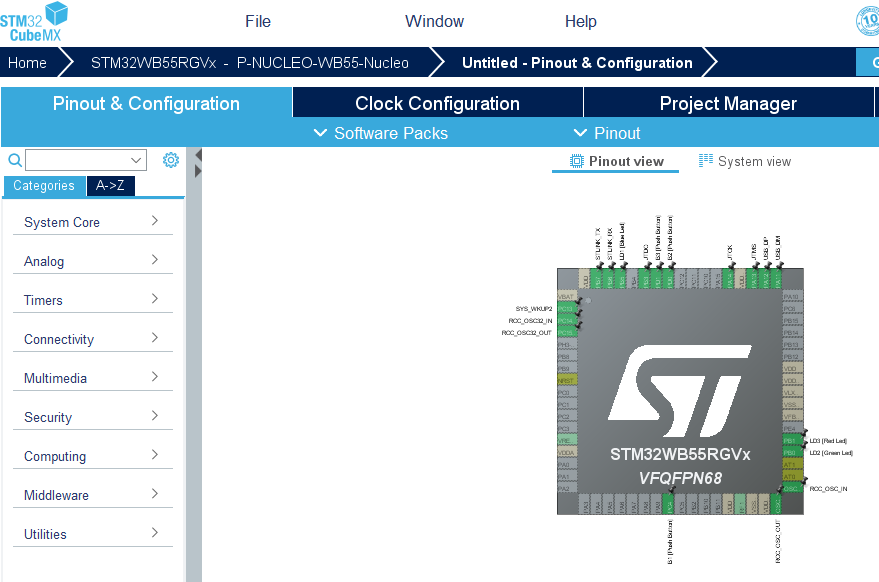Viewport: 879px width, 582px height.
Task: Select the PB12 pin
Action: (793, 357)
